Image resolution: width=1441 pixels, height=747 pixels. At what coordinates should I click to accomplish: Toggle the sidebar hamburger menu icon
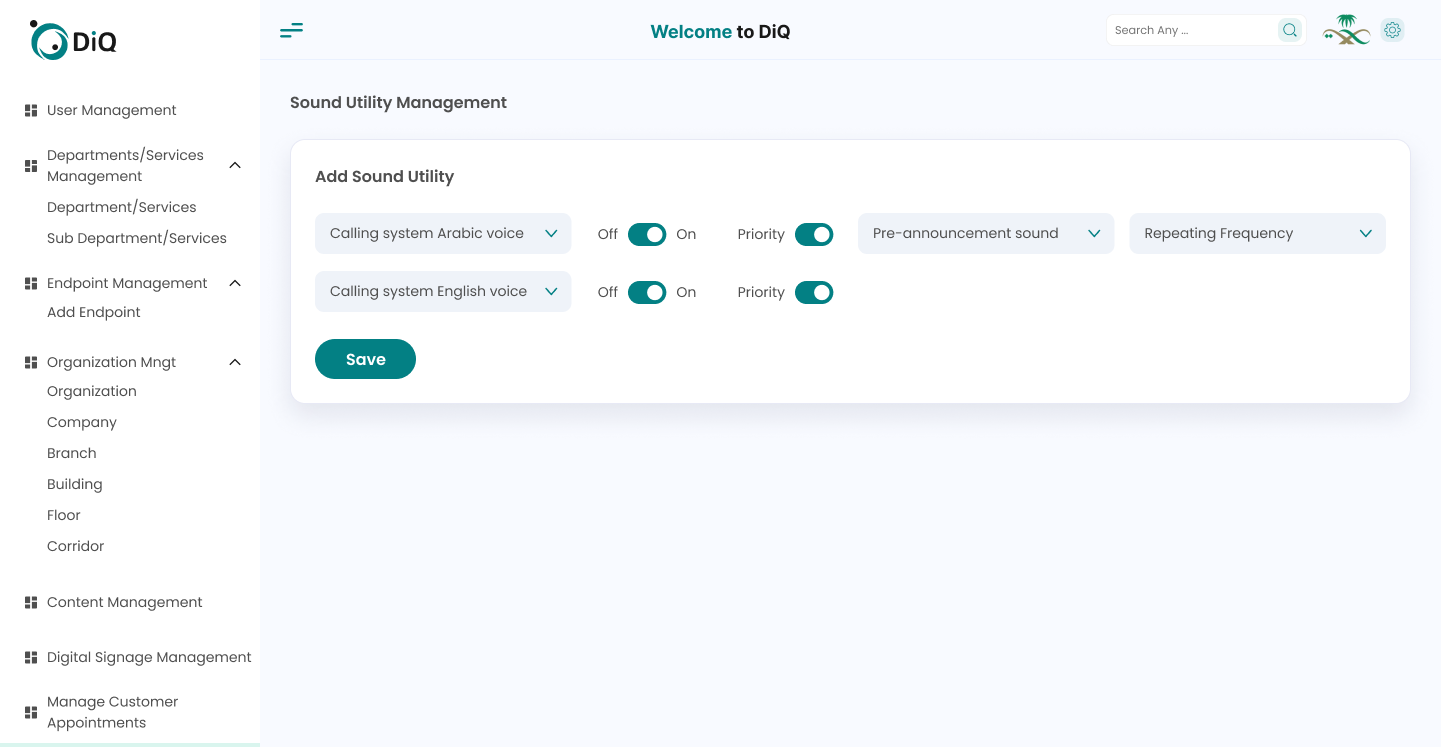pos(291,30)
